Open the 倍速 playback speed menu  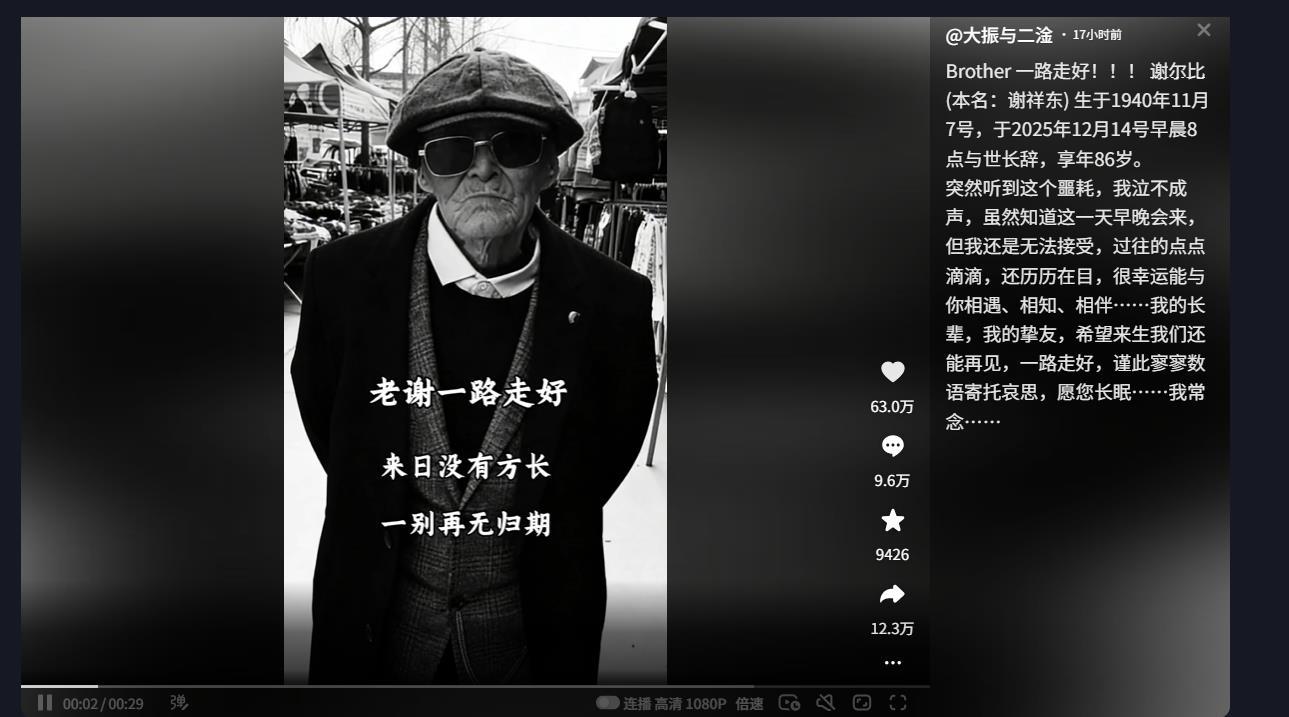[749, 703]
